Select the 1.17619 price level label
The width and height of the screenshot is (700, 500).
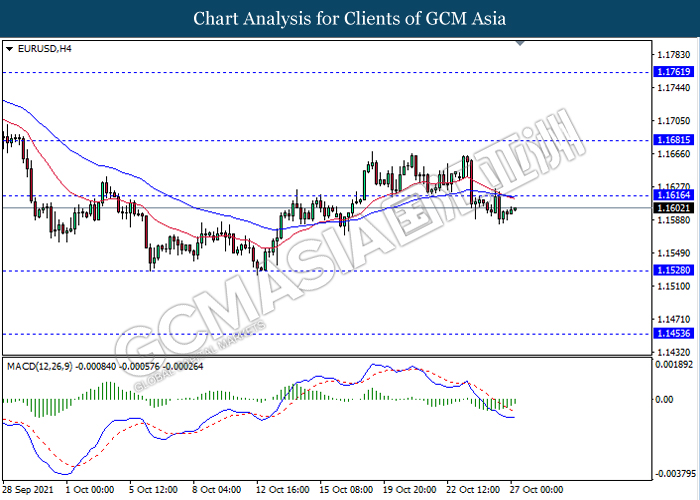[674, 71]
